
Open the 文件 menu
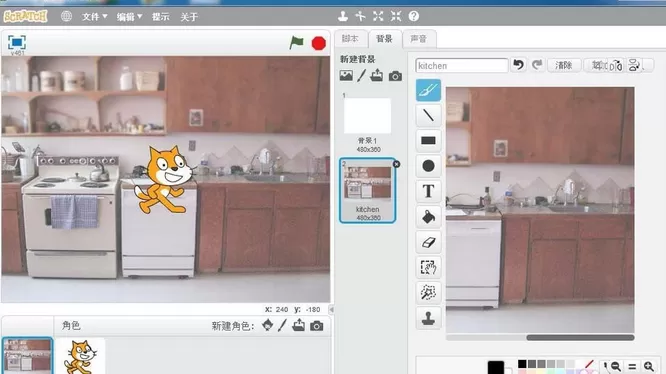click(x=94, y=17)
